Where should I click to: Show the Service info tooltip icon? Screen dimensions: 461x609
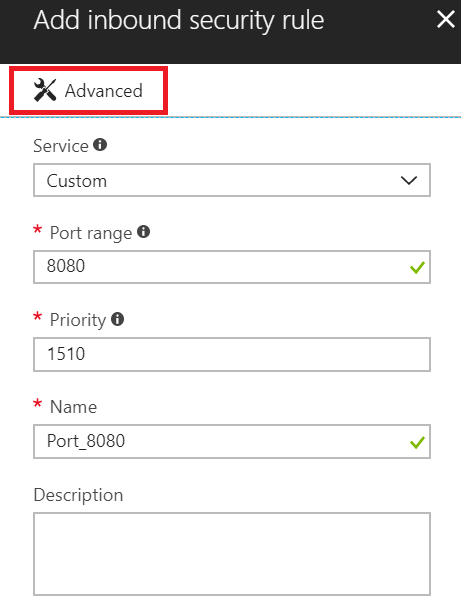tap(100, 145)
